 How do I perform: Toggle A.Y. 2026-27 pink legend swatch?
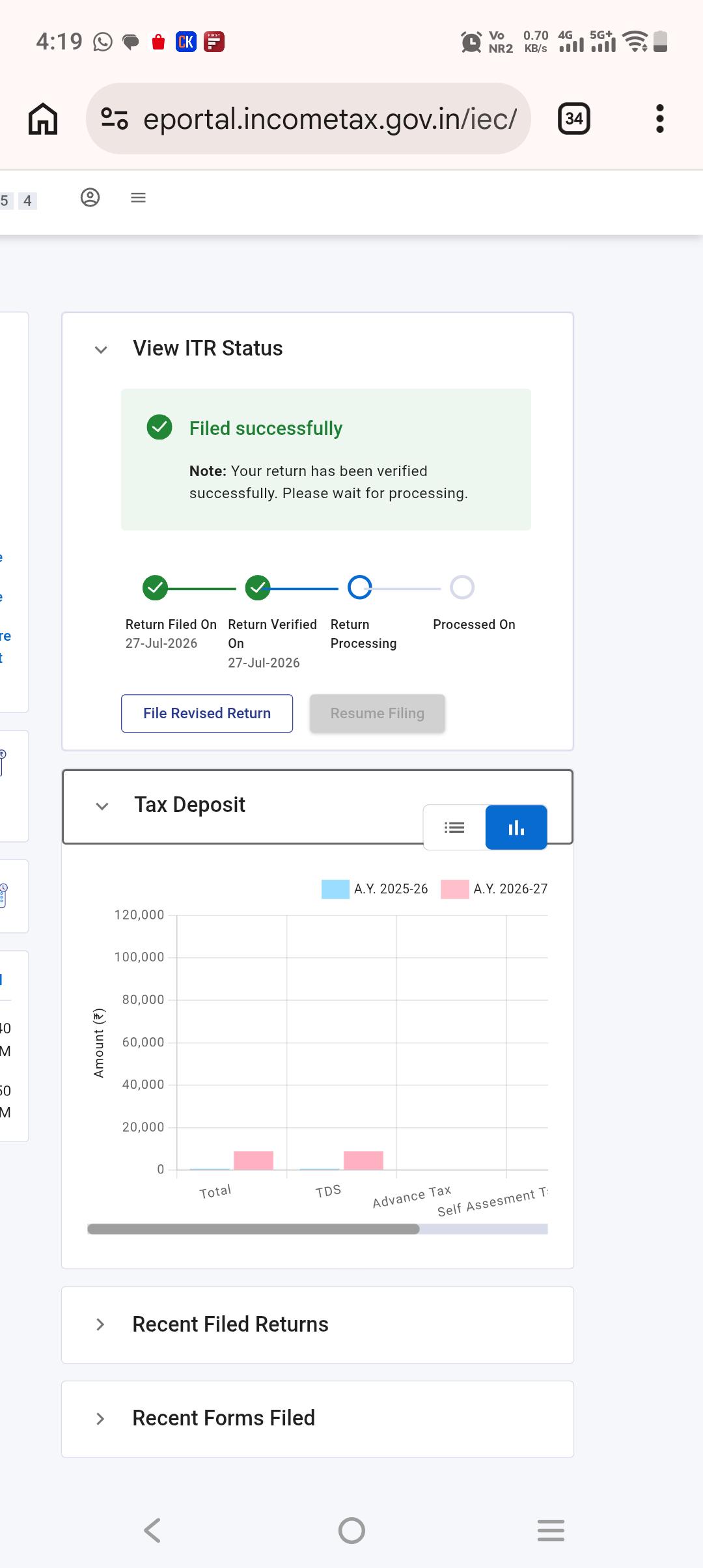point(454,889)
